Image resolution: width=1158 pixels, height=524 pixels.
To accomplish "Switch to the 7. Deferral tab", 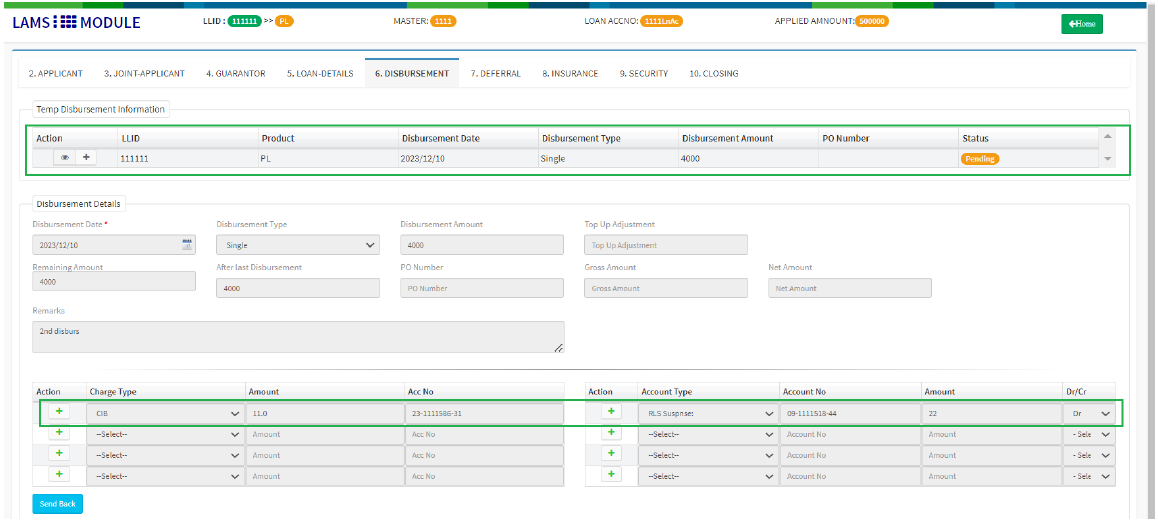I will pyautogui.click(x=495, y=73).
